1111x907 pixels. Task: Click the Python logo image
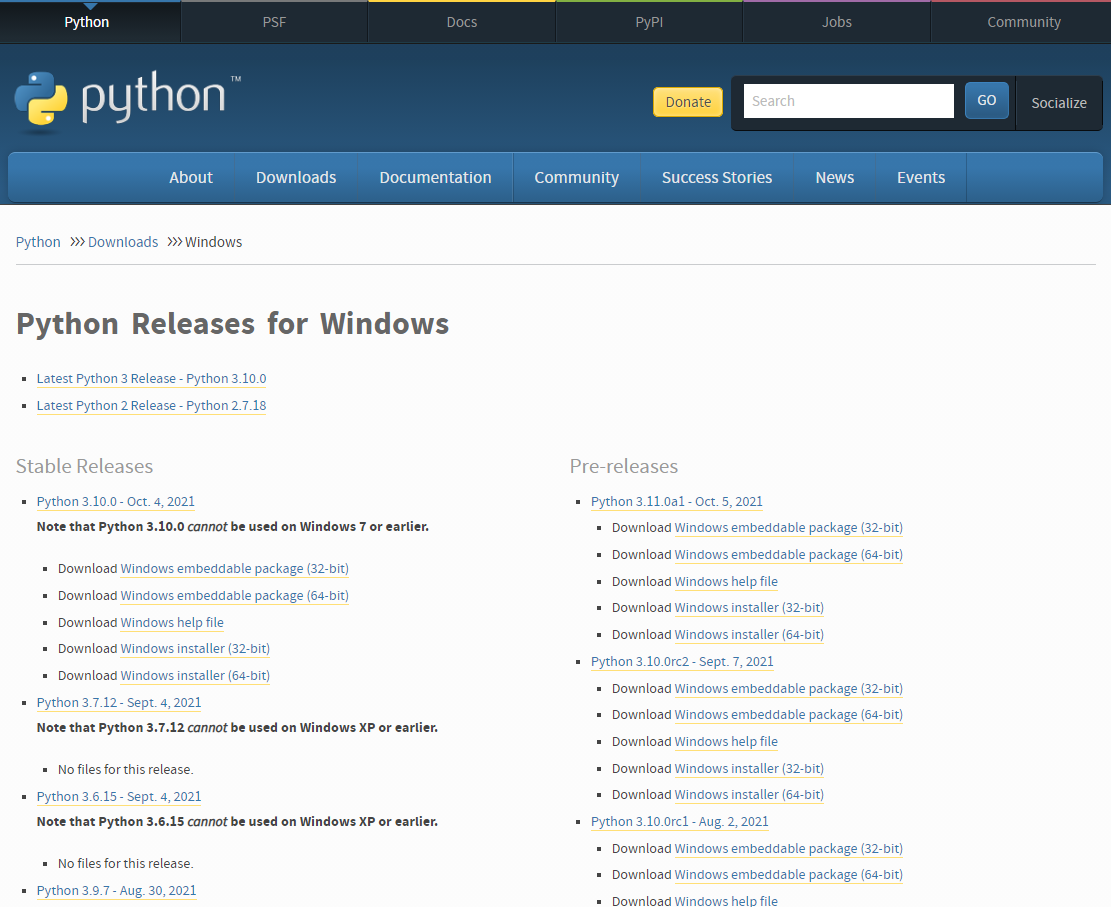click(128, 102)
